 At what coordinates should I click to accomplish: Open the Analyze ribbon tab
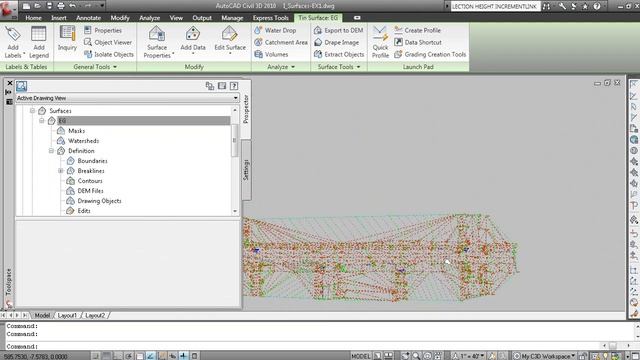click(149, 18)
